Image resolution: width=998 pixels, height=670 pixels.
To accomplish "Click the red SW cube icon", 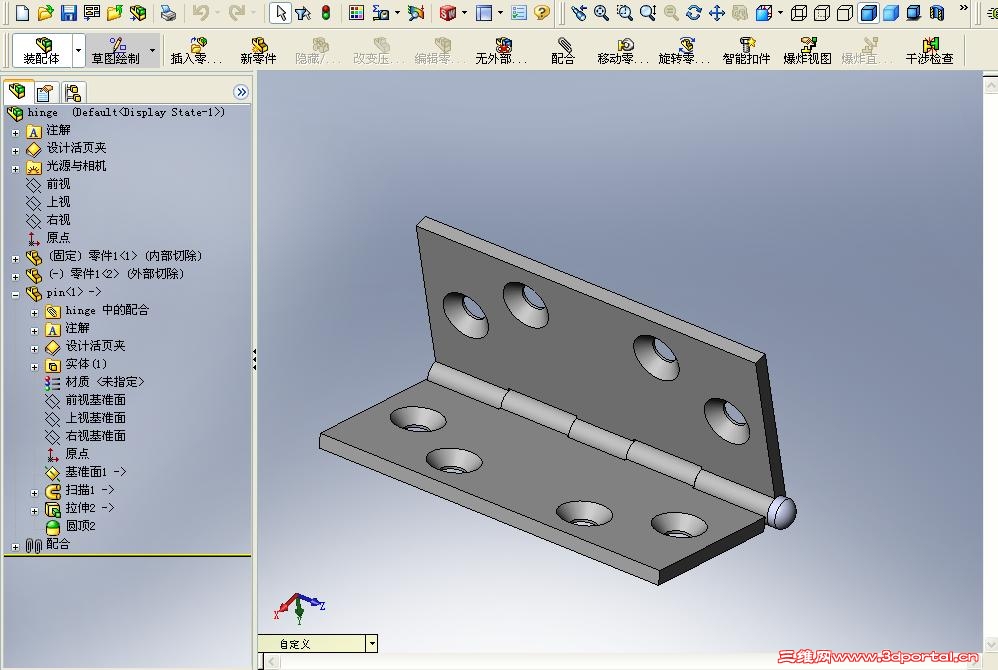I will click(448, 12).
